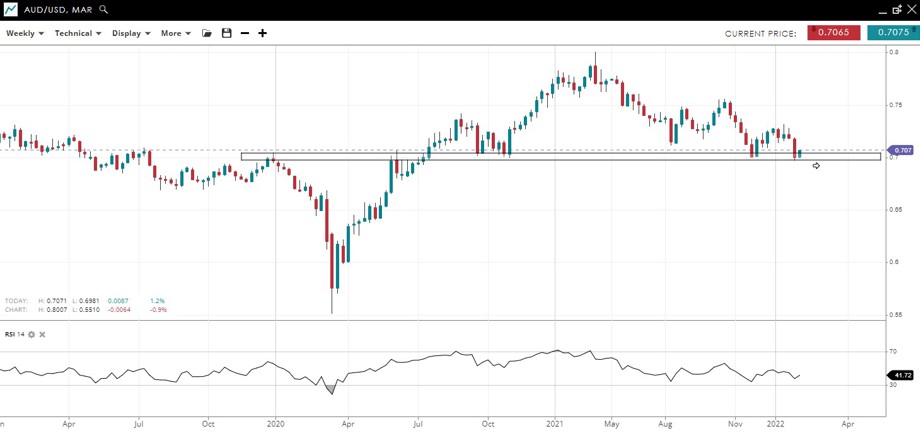The height and width of the screenshot is (436, 920).
Task: Save the chart using the floppy disk icon
Action: (227, 33)
